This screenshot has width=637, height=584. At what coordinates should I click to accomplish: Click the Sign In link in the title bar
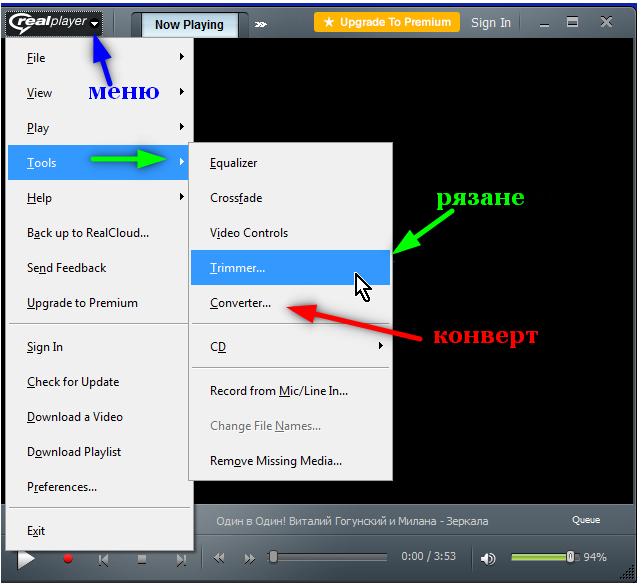coord(491,22)
